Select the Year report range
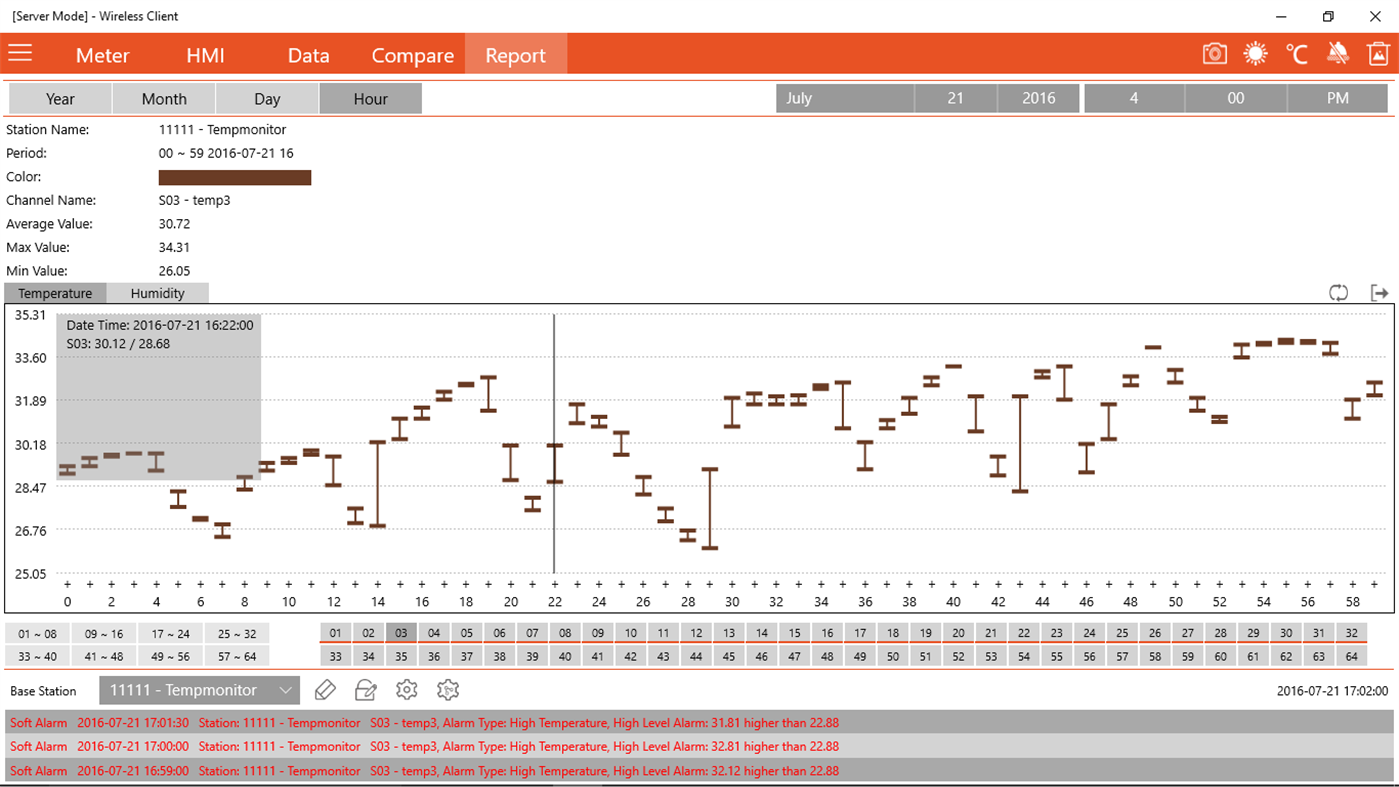Screen dimensions: 1399x787 coord(60,99)
